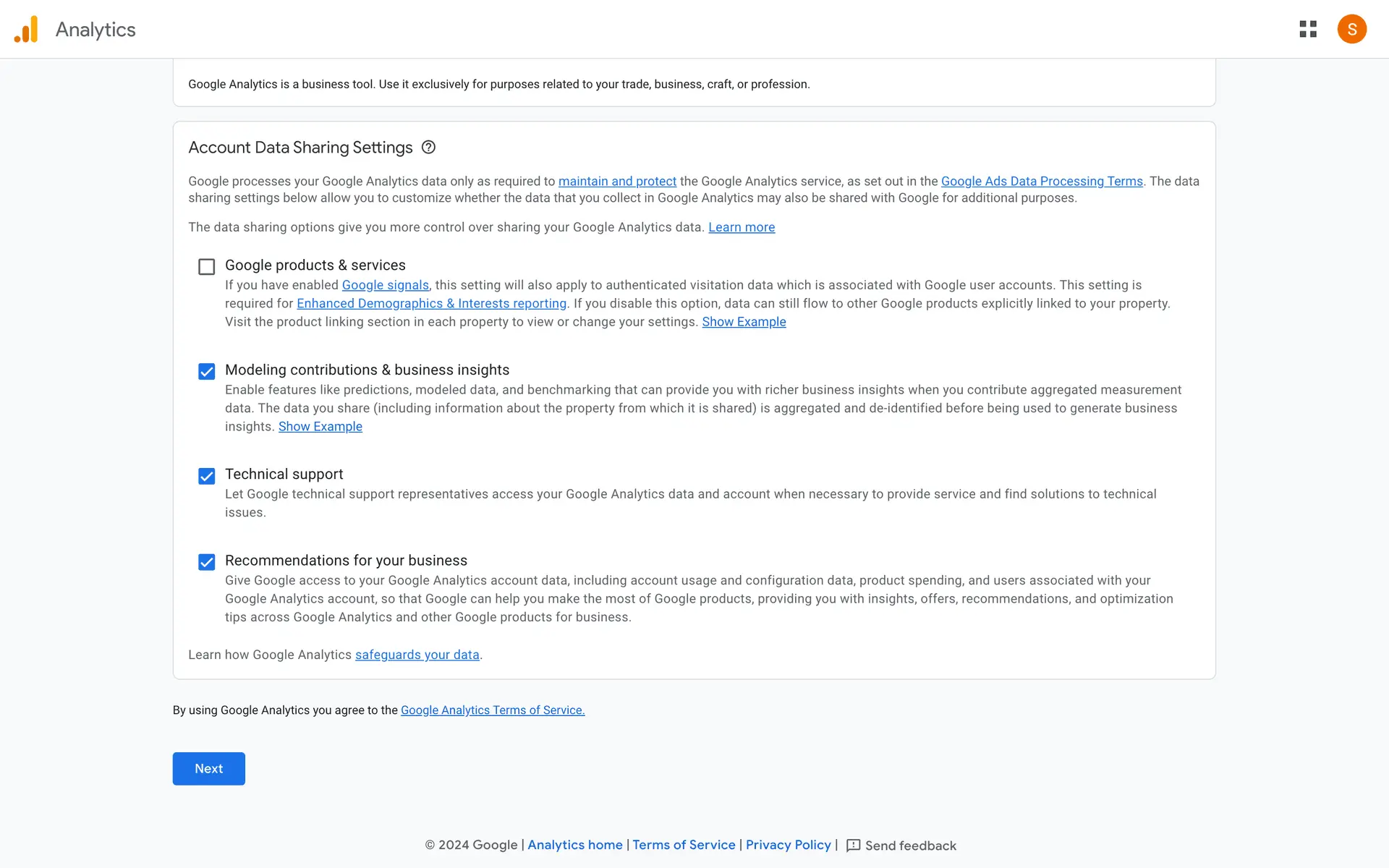
Task: Uncheck Recommendations for your business
Action: pos(206,562)
